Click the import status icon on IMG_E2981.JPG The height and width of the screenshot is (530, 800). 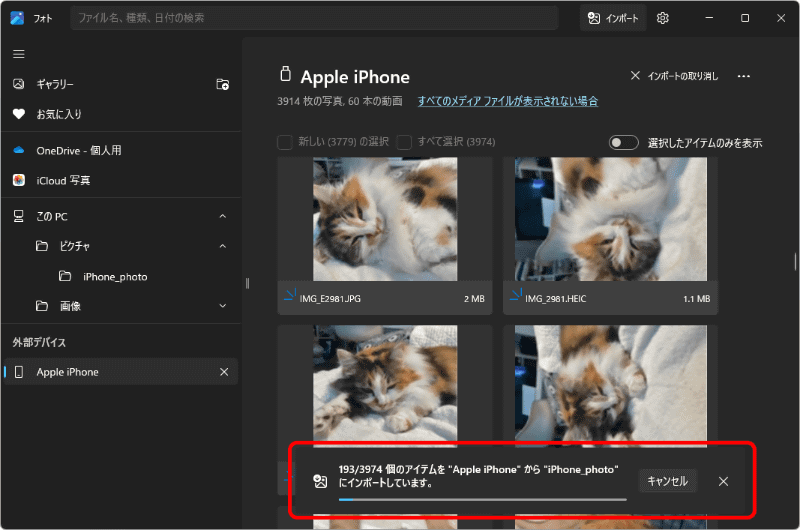pyautogui.click(x=290, y=295)
